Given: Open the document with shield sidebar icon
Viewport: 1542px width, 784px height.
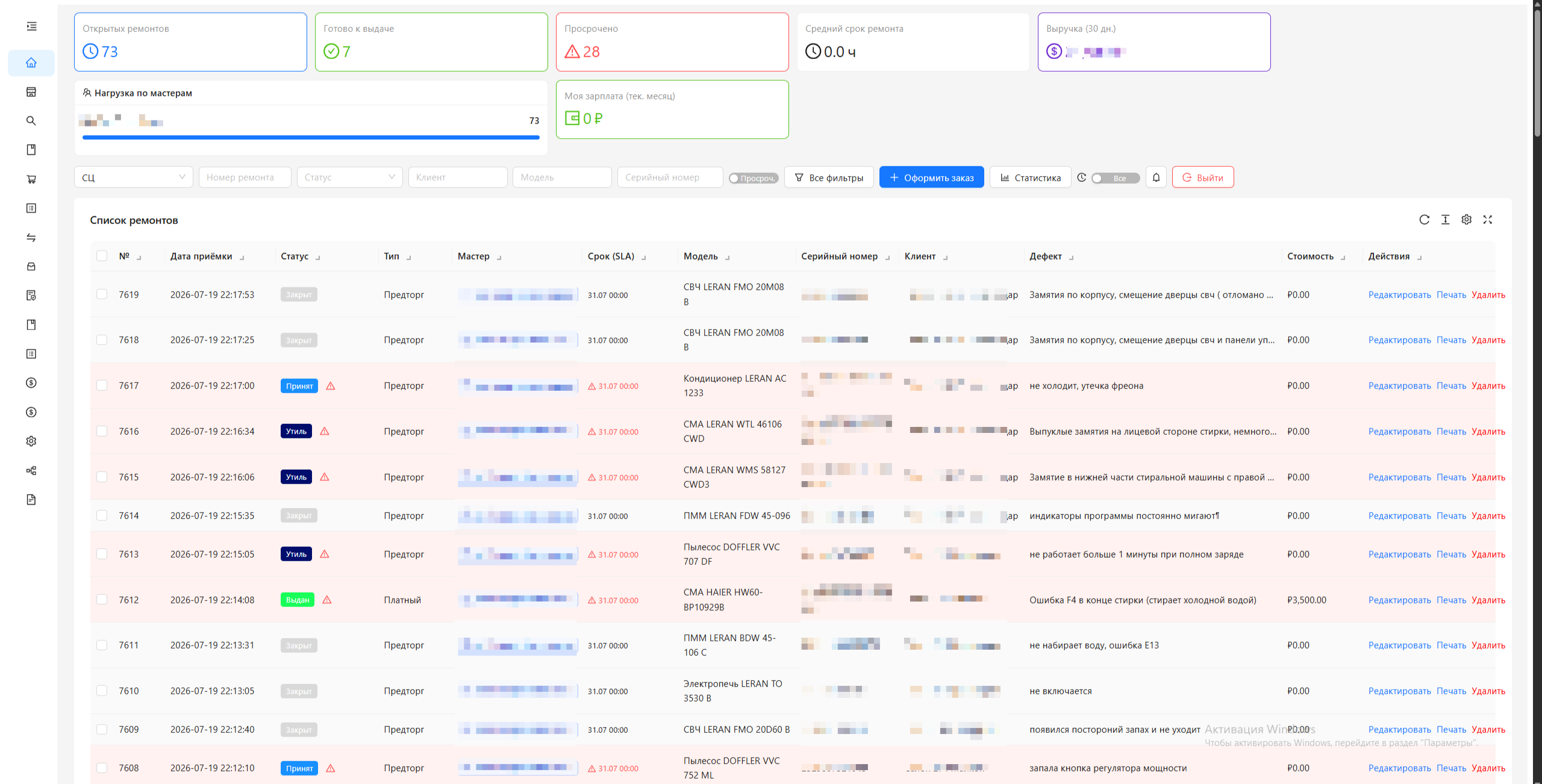Looking at the screenshot, I should coord(31,295).
